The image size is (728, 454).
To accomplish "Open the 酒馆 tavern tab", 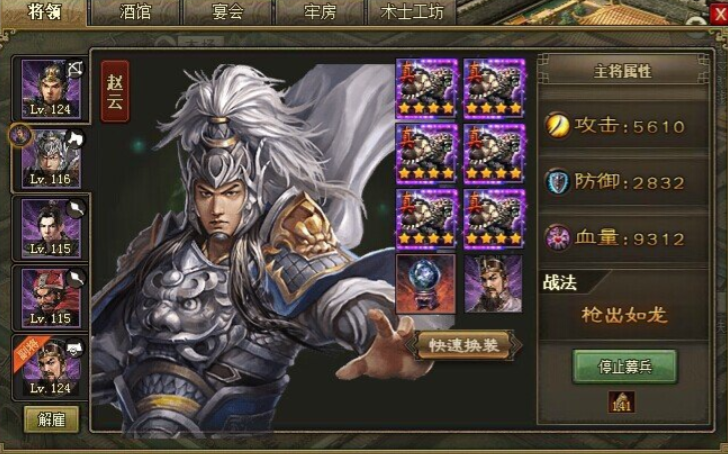I will [x=135, y=12].
